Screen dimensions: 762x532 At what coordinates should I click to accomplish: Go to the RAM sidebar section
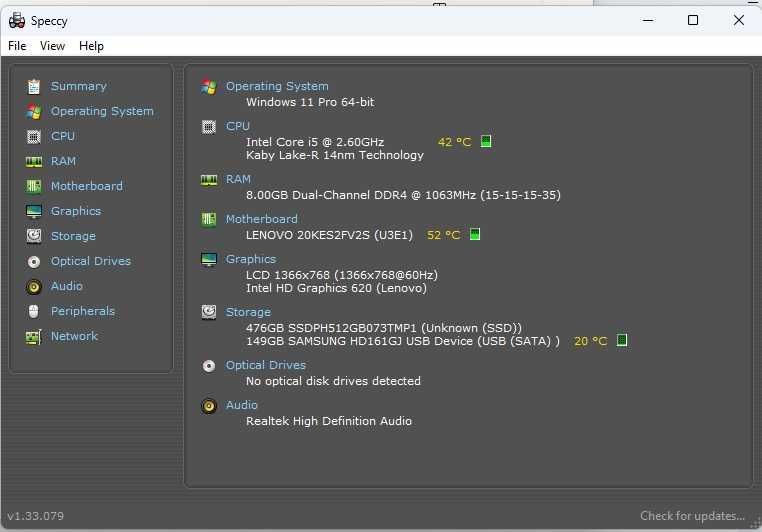(63, 161)
